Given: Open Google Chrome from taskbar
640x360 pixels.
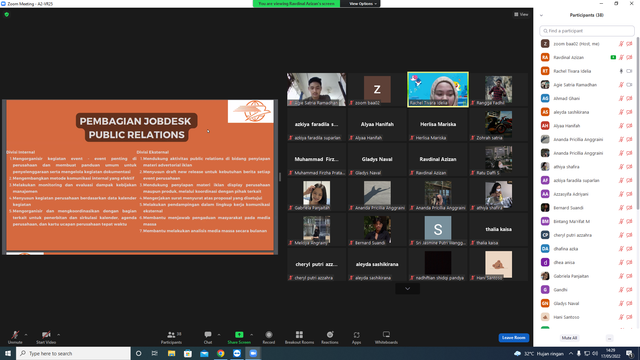Looking at the screenshot, I should [220, 353].
